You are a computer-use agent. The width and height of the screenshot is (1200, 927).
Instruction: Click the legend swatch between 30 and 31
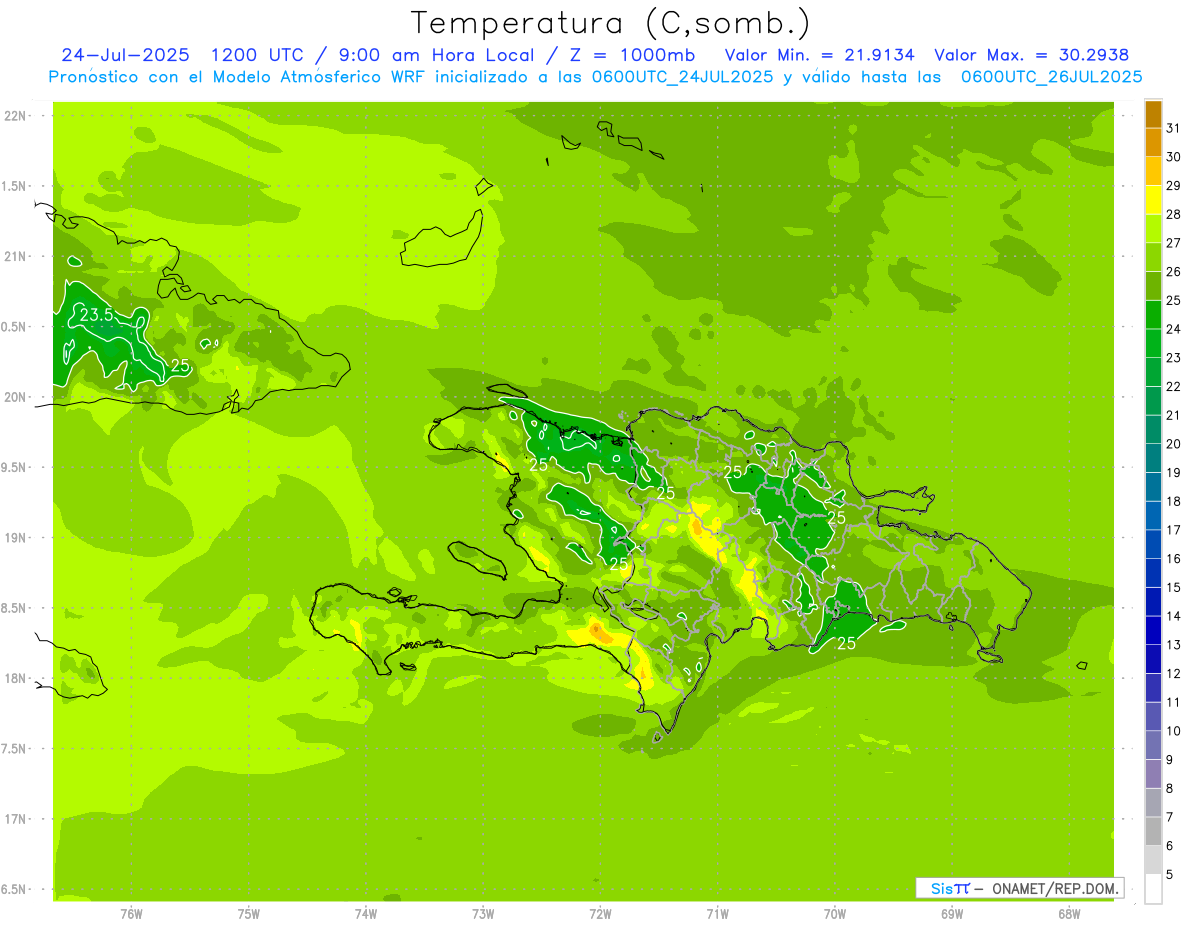coord(1153,142)
